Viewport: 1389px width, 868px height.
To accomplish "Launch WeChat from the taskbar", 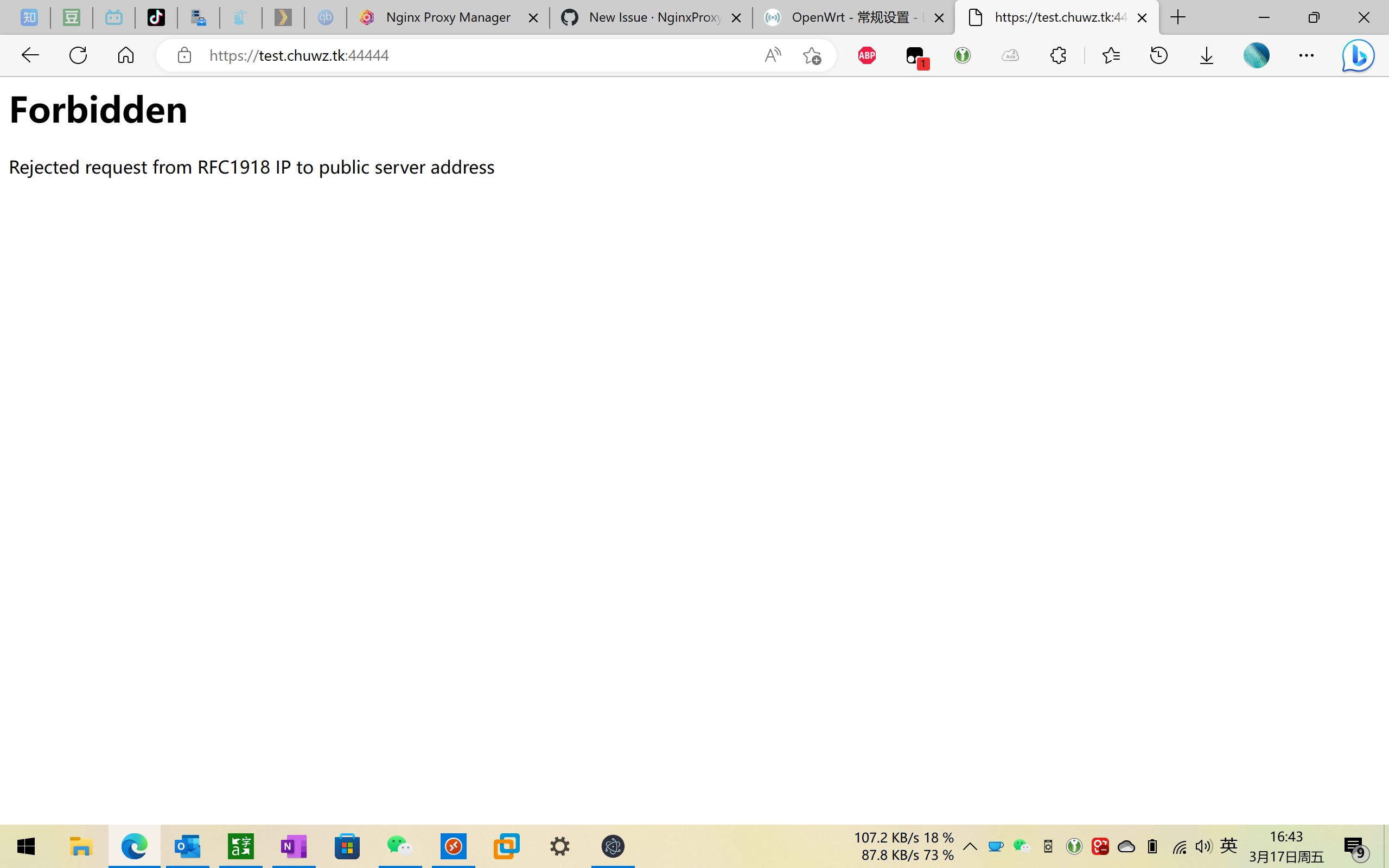I will 400,845.
